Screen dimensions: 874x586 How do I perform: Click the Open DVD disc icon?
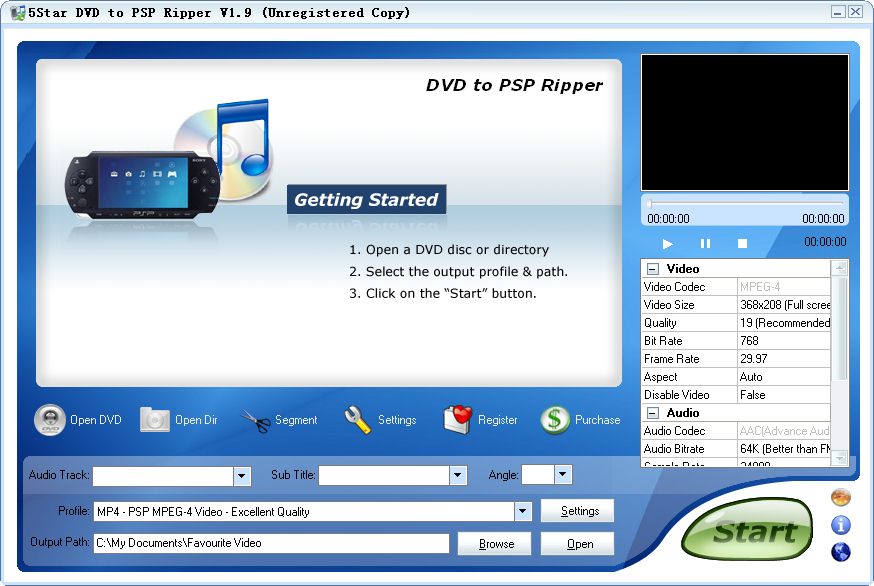(x=50, y=420)
